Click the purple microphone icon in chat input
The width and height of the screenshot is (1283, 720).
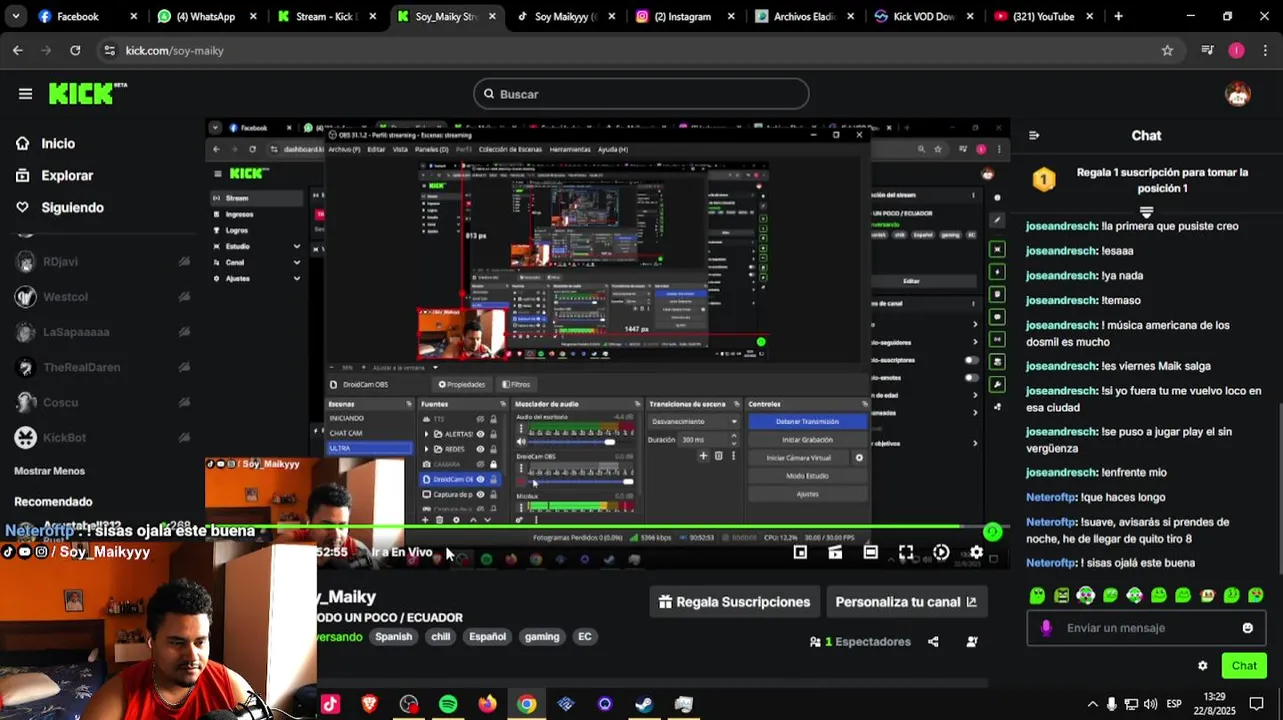[x=1046, y=628]
